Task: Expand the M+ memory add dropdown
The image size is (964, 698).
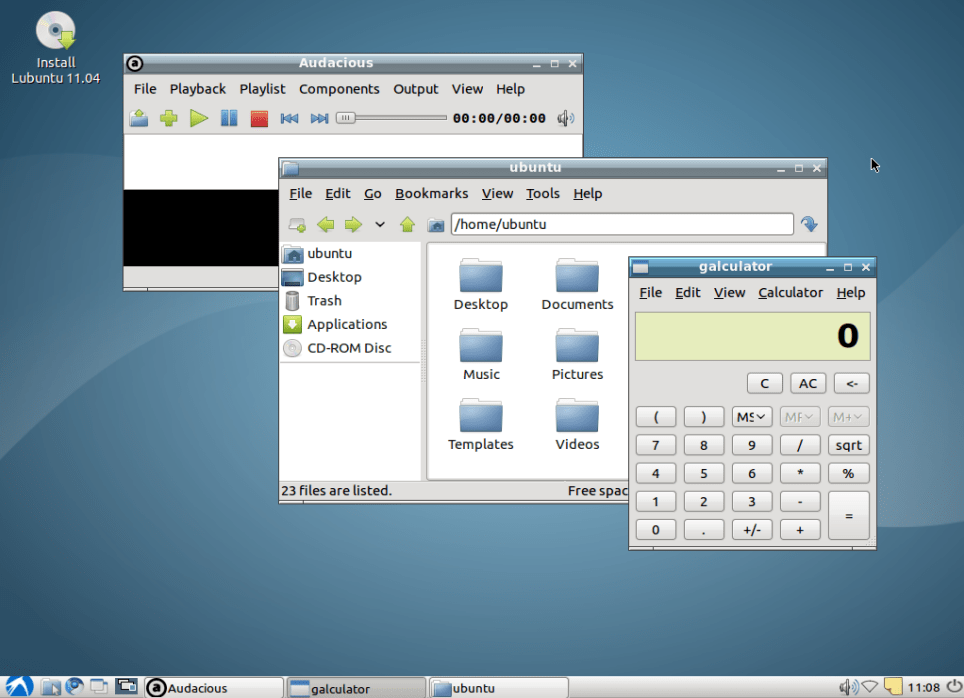Action: [848, 417]
